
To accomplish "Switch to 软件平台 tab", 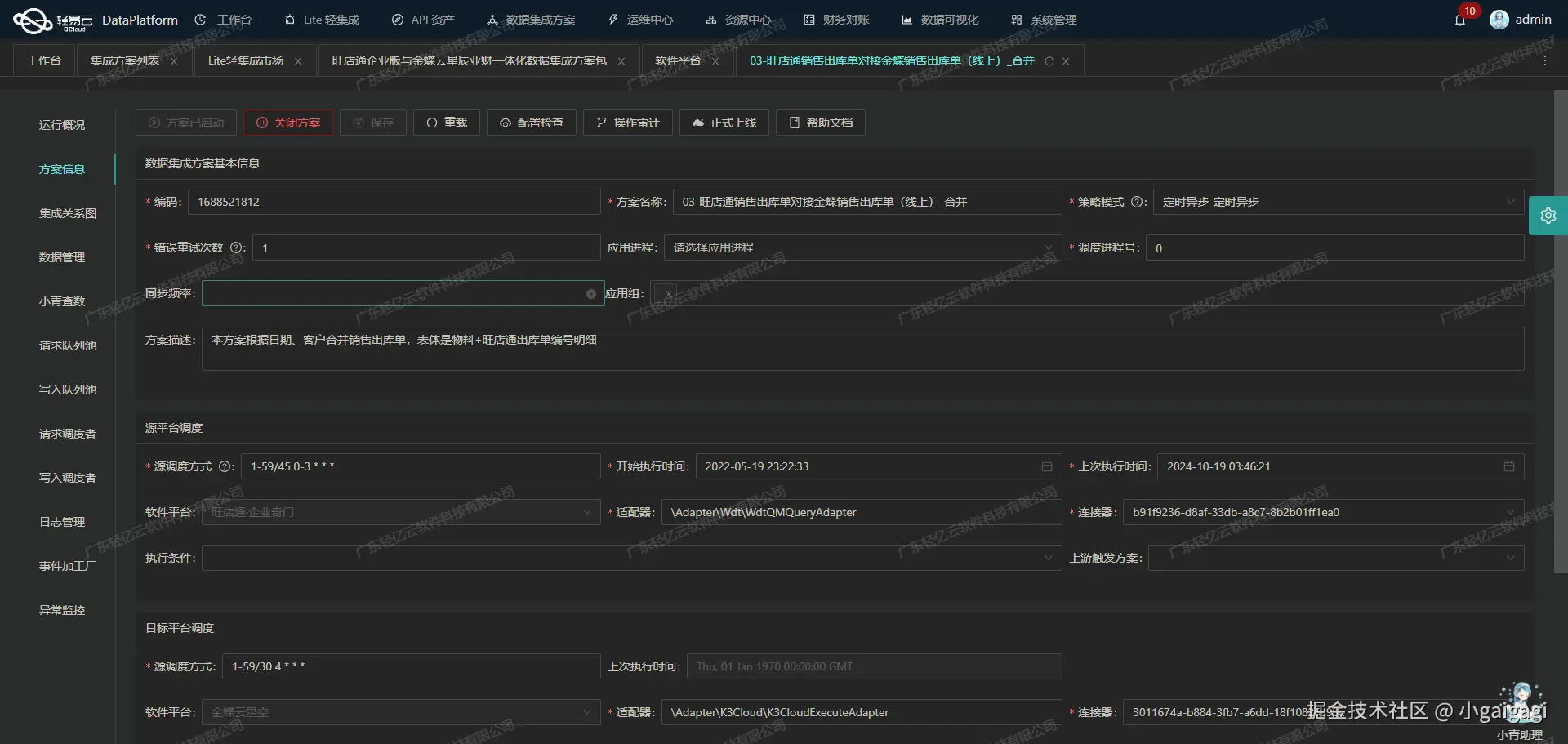I will [x=678, y=61].
